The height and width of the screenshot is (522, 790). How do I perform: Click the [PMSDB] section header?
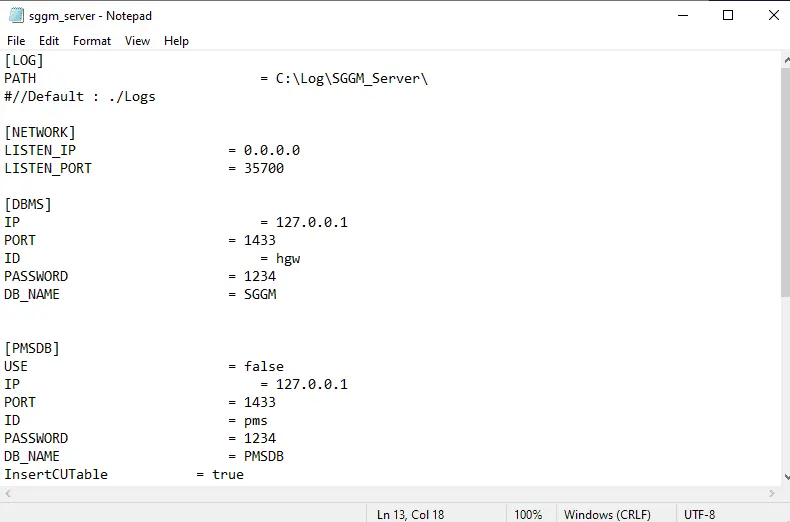pos(32,349)
